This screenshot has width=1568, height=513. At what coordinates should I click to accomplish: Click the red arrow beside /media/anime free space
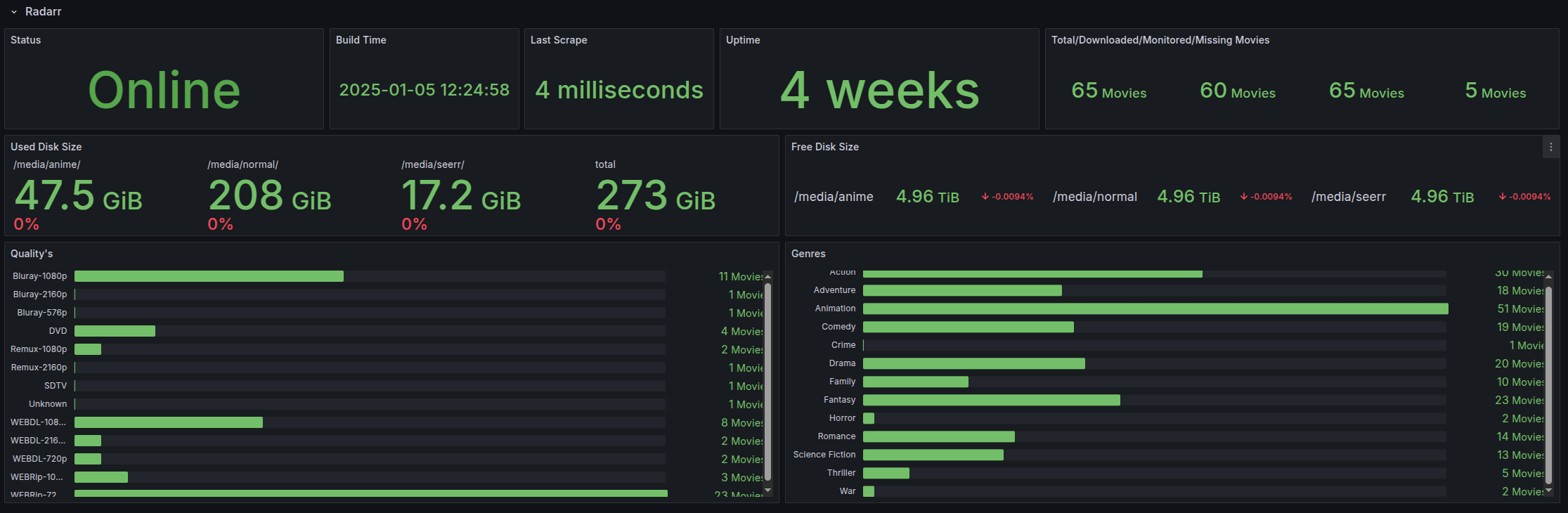985,197
